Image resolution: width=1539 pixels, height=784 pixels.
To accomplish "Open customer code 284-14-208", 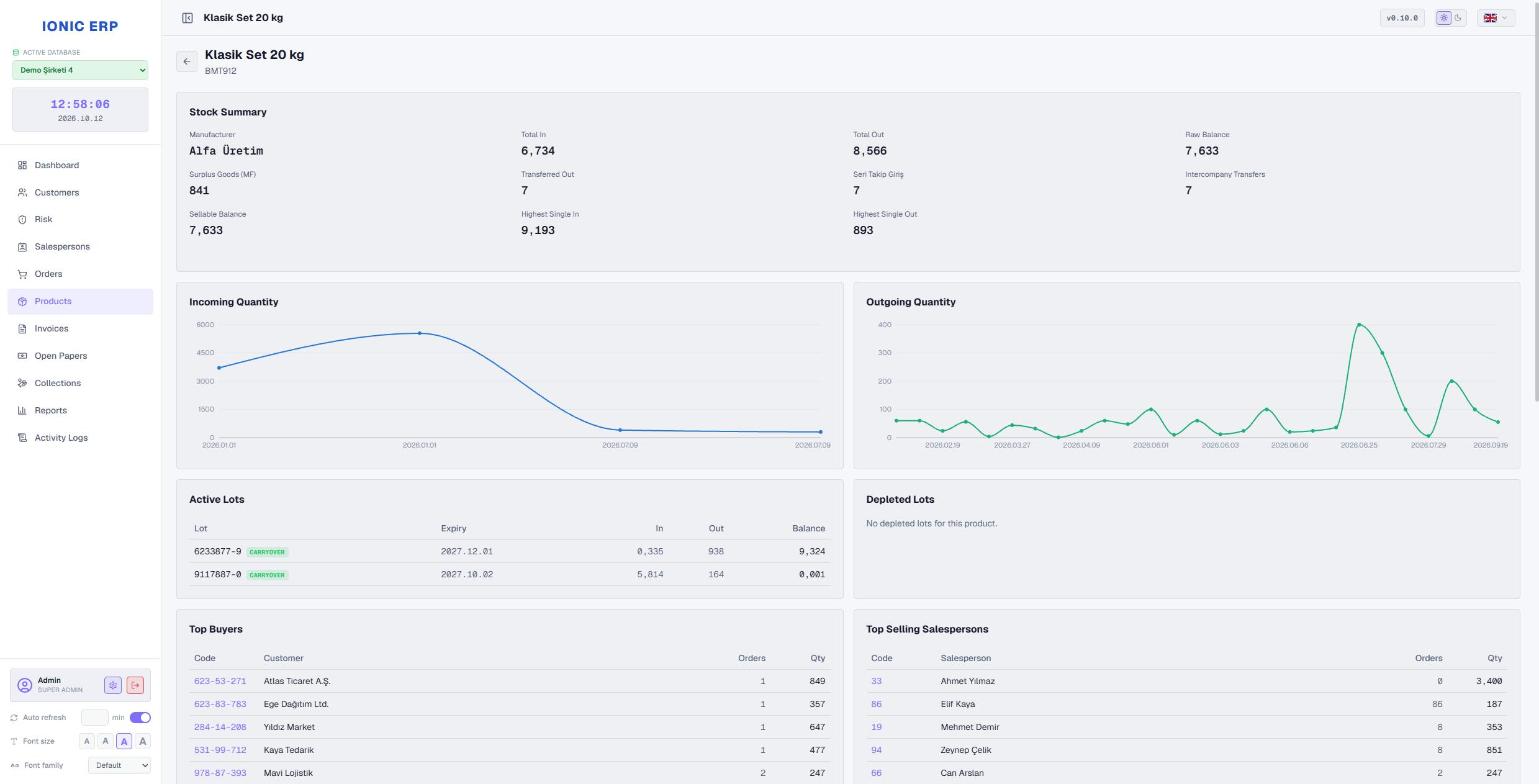I will pyautogui.click(x=220, y=727).
